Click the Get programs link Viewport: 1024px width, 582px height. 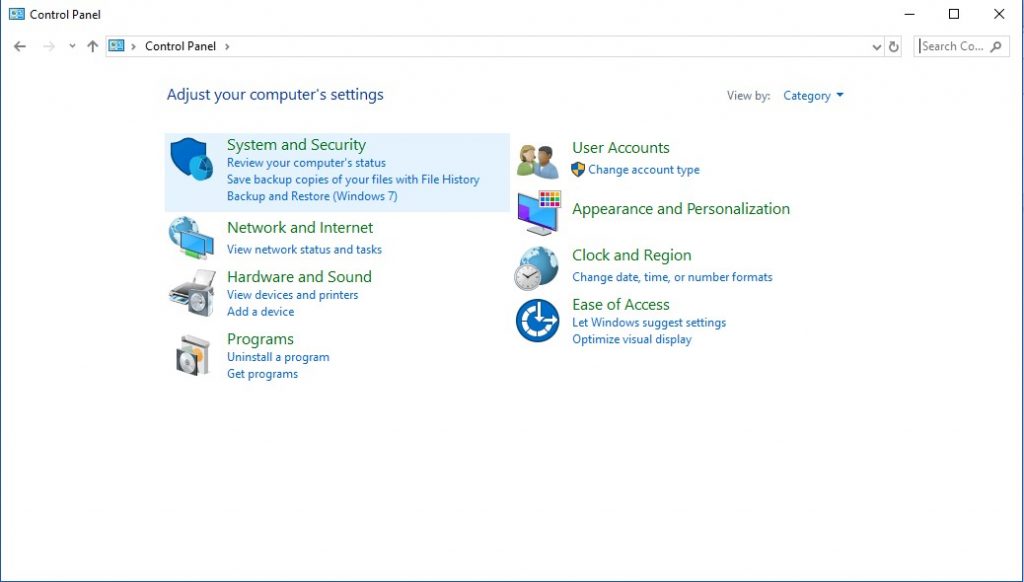[x=263, y=374]
